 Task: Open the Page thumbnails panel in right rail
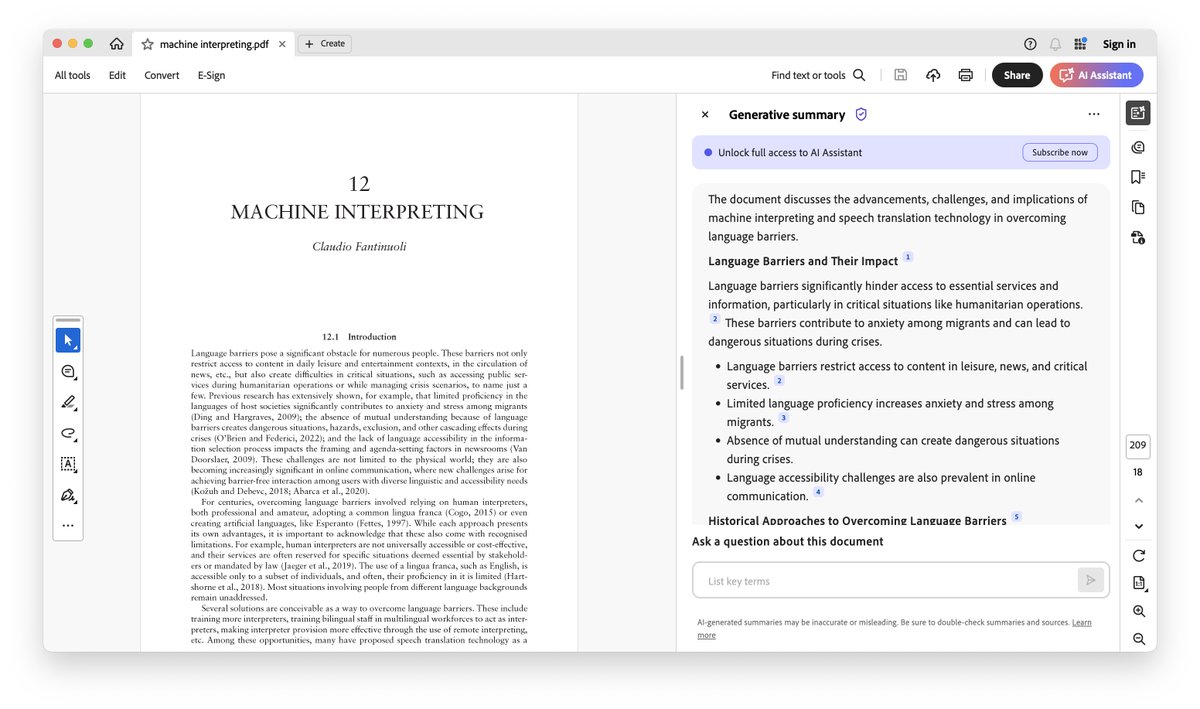pos(1138,207)
